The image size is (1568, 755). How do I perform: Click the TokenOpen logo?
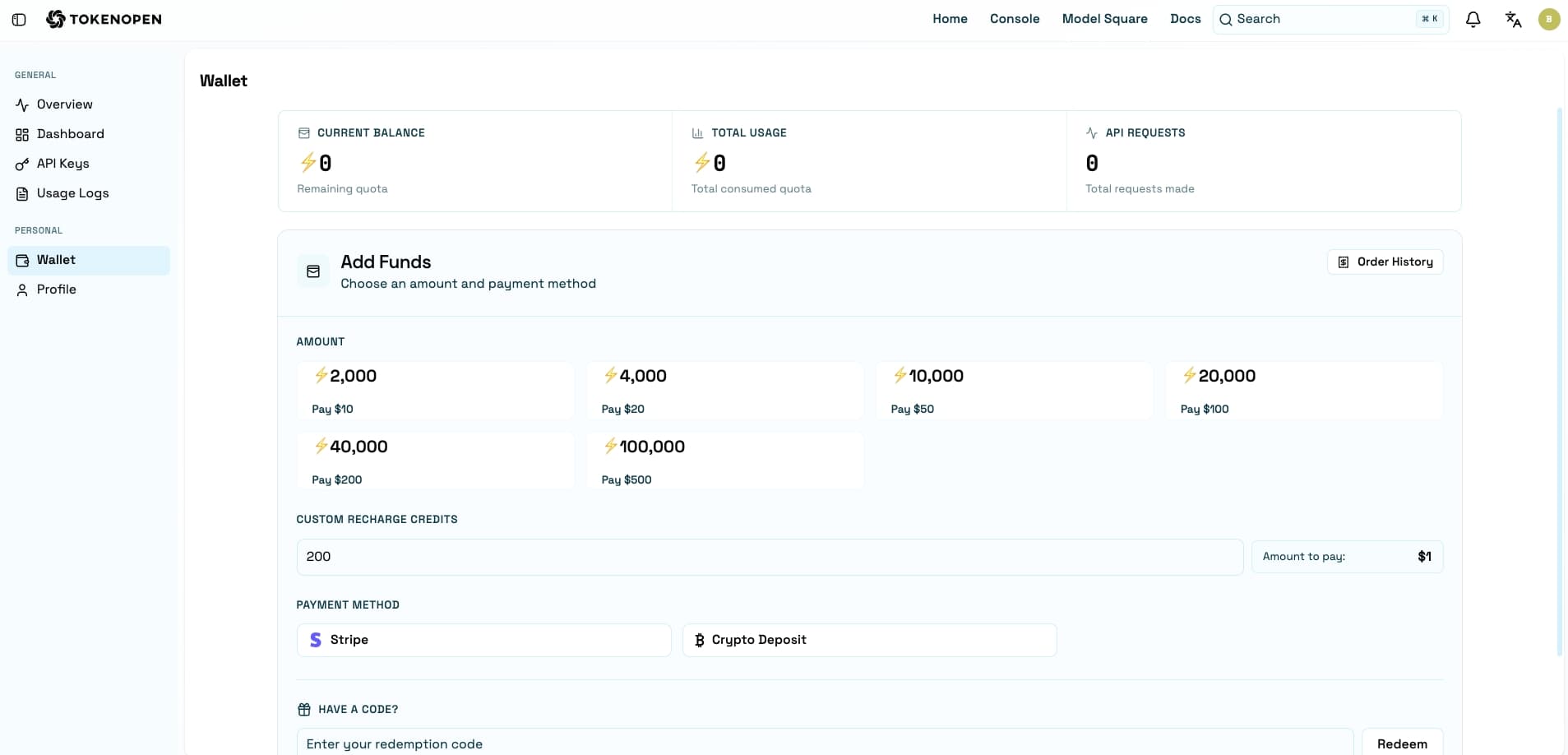pyautogui.click(x=104, y=19)
